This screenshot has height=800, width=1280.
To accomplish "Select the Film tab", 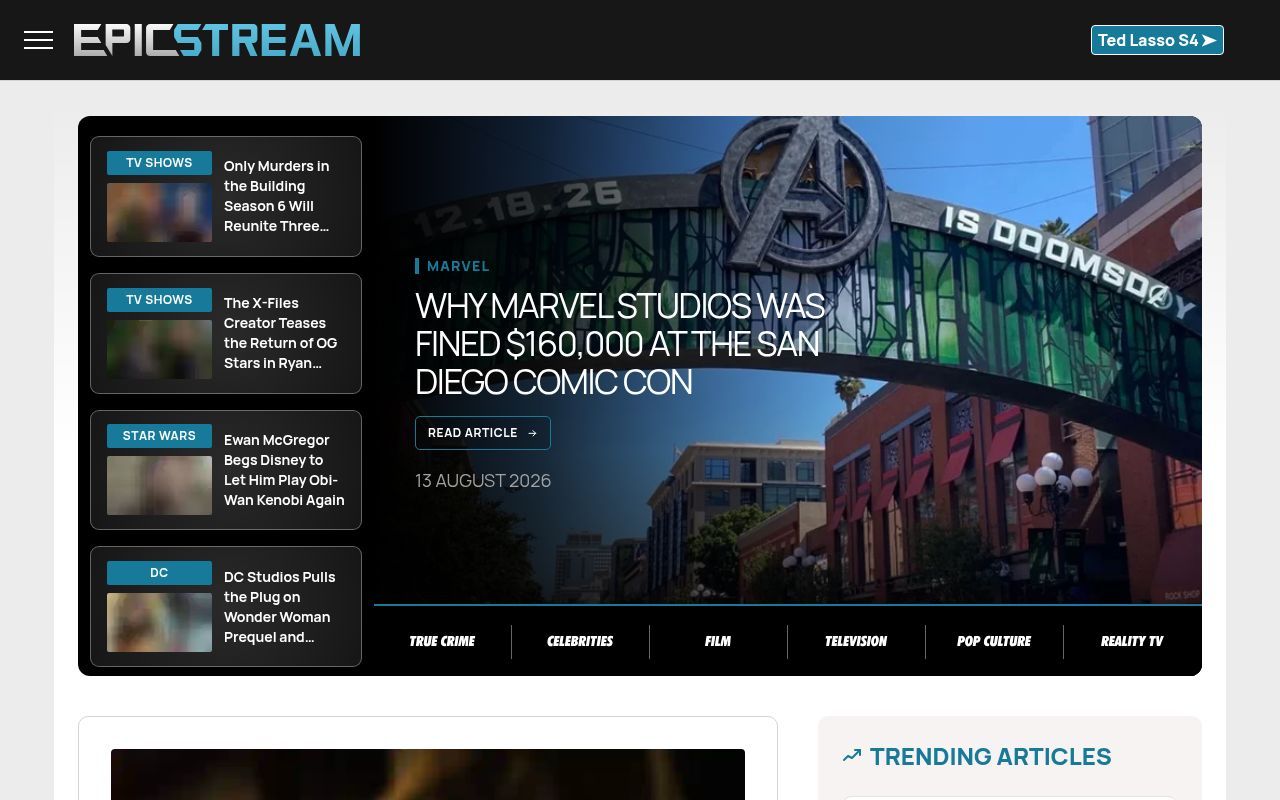I will coord(718,641).
